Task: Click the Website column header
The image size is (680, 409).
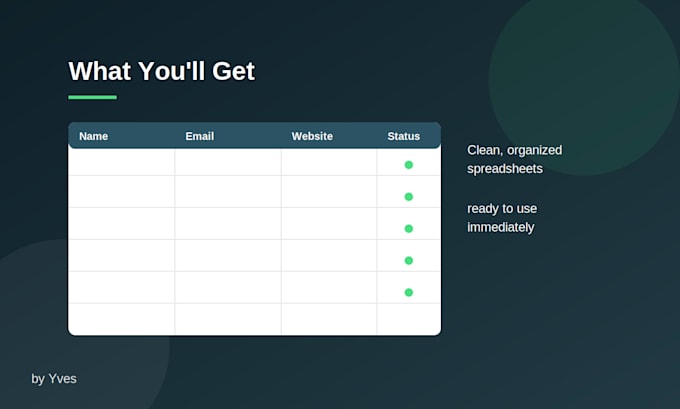Action: 312,136
